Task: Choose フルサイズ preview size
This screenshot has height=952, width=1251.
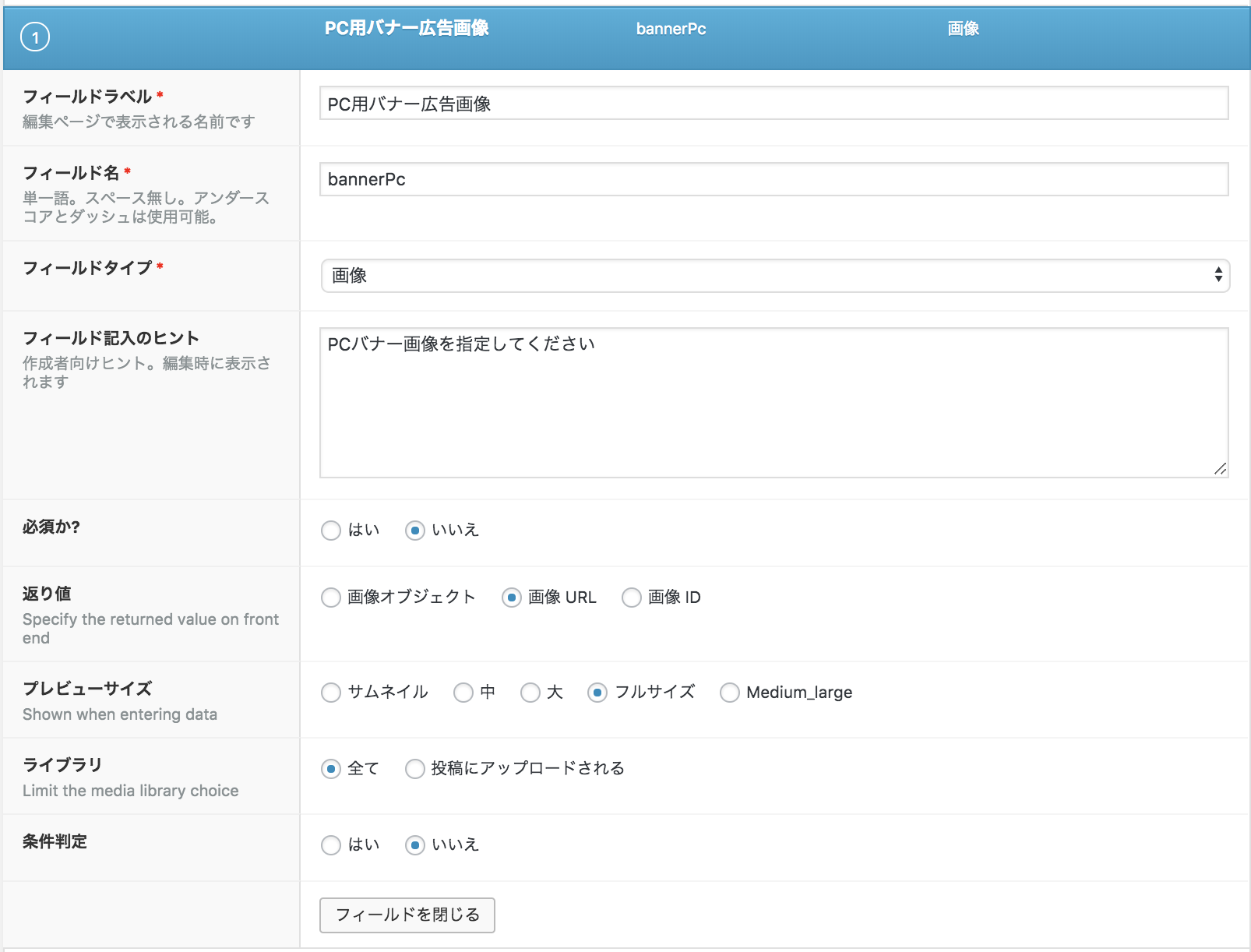Action: (x=597, y=693)
